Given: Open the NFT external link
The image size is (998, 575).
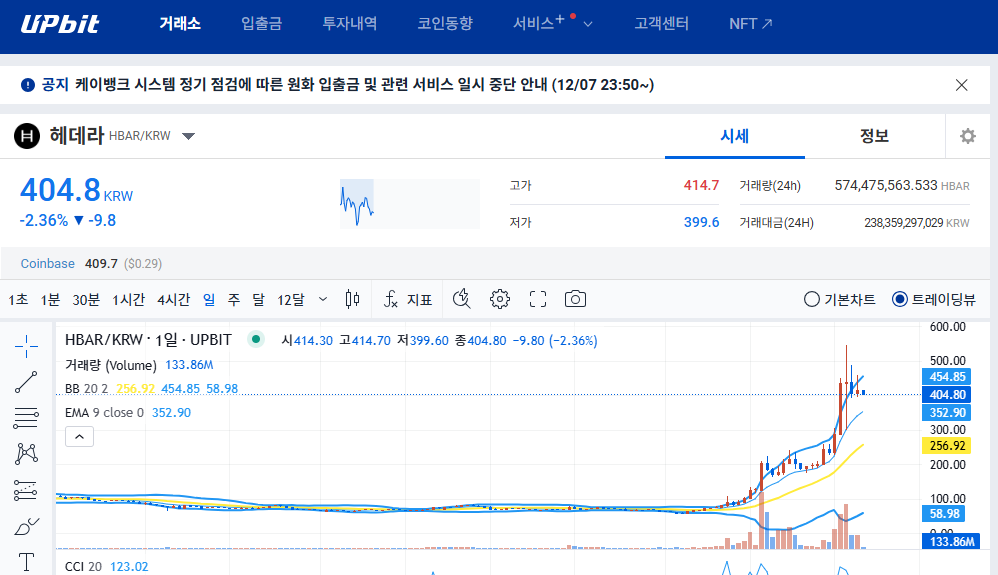Looking at the screenshot, I should tap(750, 24).
